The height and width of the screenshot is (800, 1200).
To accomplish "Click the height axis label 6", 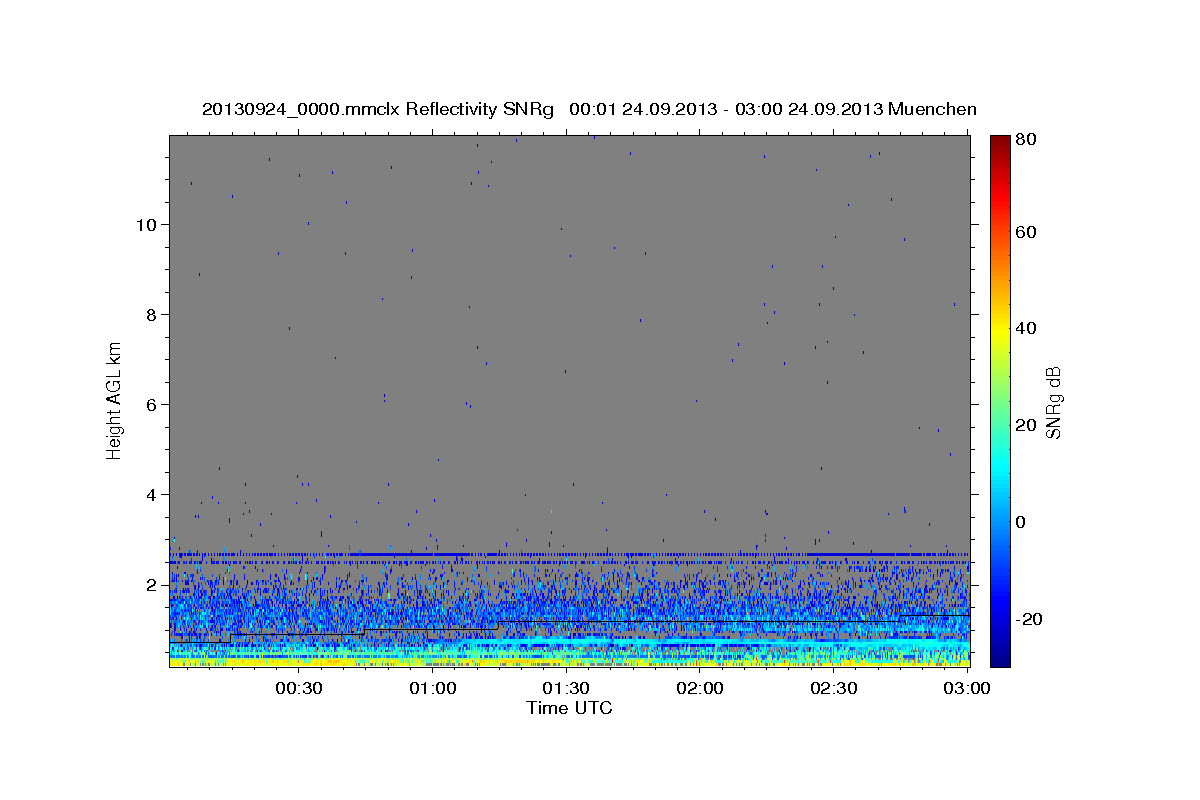I will pos(151,405).
